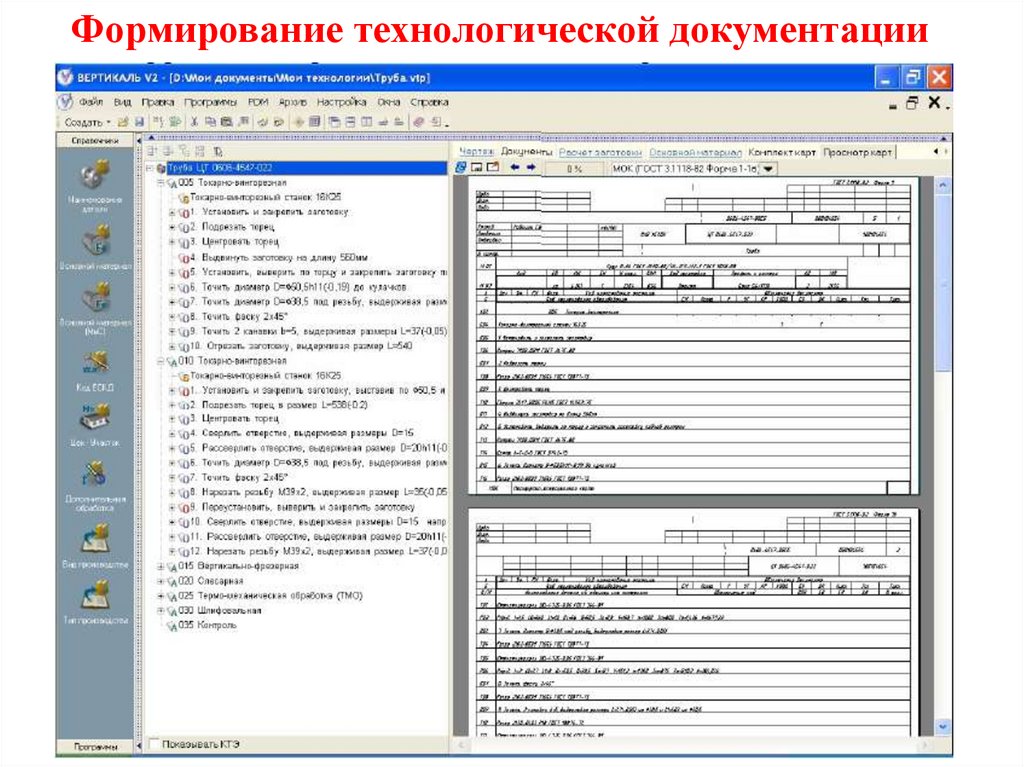Image resolution: width=1024 pixels, height=767 pixels.
Task: Click the pink eraser icon in the toolbar
Action: (x=419, y=122)
